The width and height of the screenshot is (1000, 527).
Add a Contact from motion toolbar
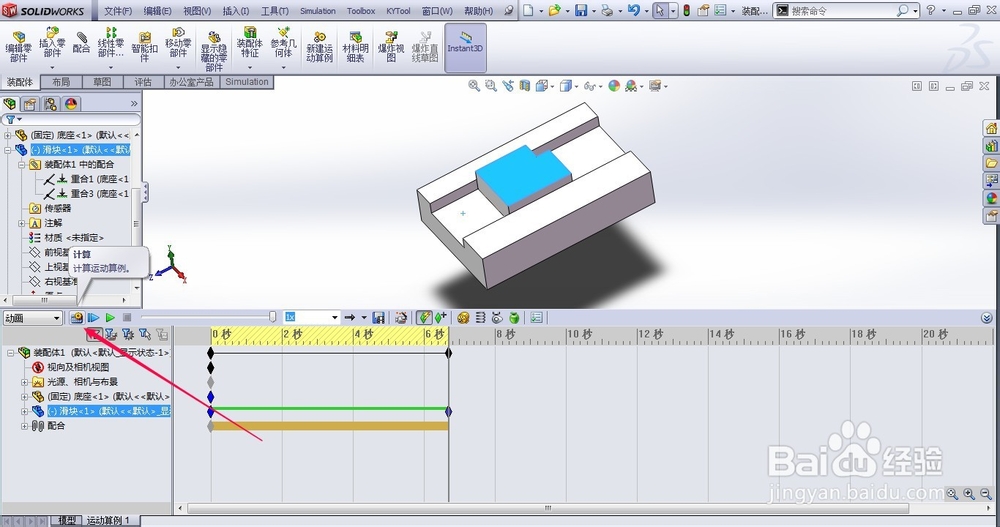[497, 317]
